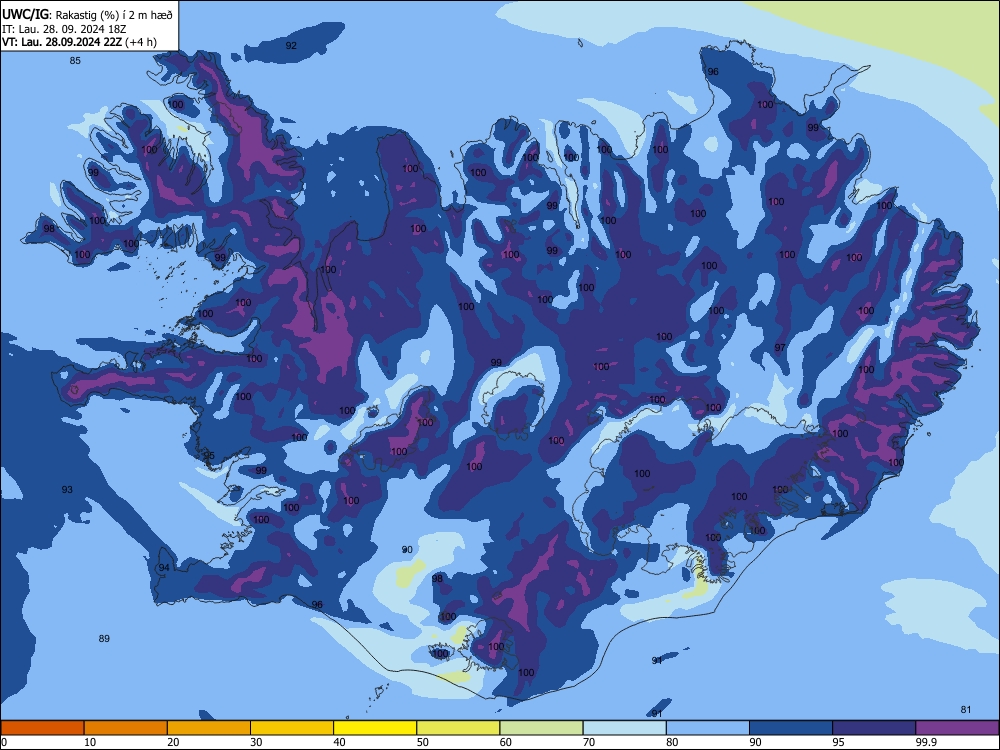Viewport: 1000px width, 750px height.
Task: Select the 50–60 yellow-green legend band
Action: [x=458, y=728]
